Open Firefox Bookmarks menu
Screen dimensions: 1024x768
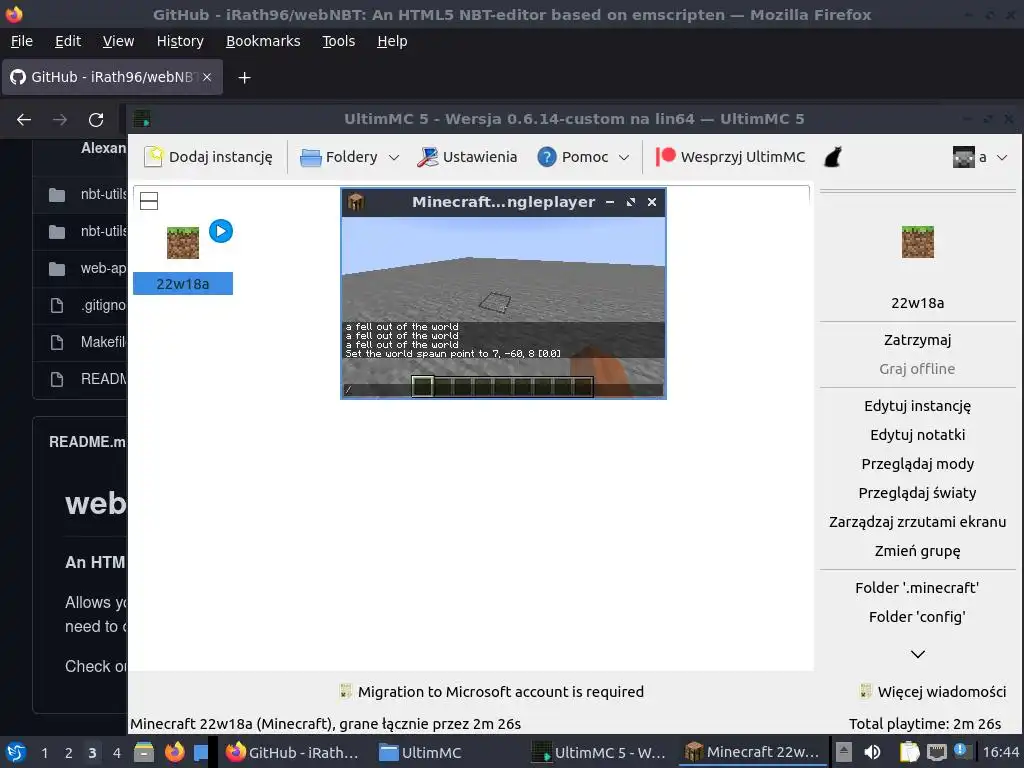pyautogui.click(x=263, y=41)
